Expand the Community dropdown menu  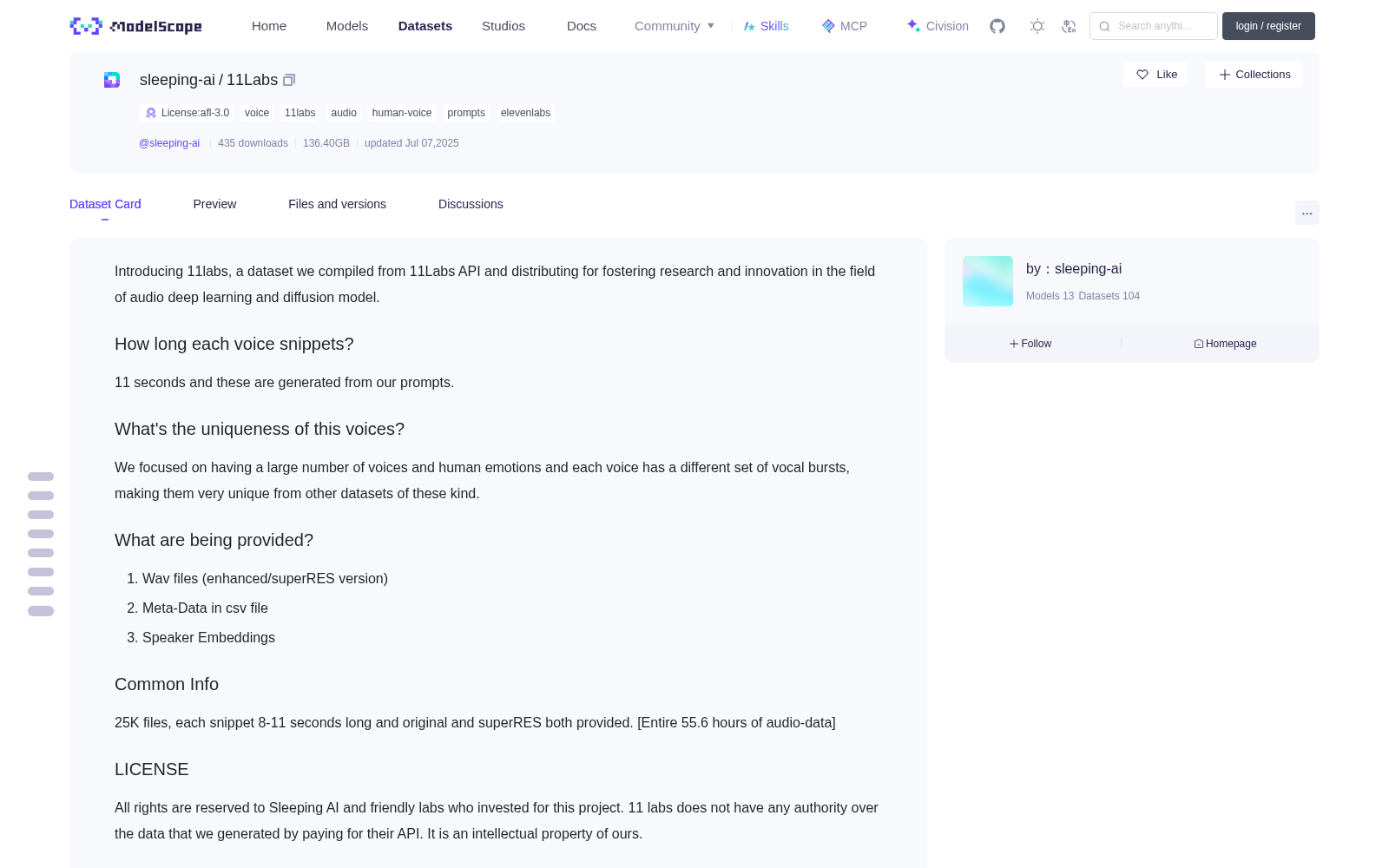point(675,26)
